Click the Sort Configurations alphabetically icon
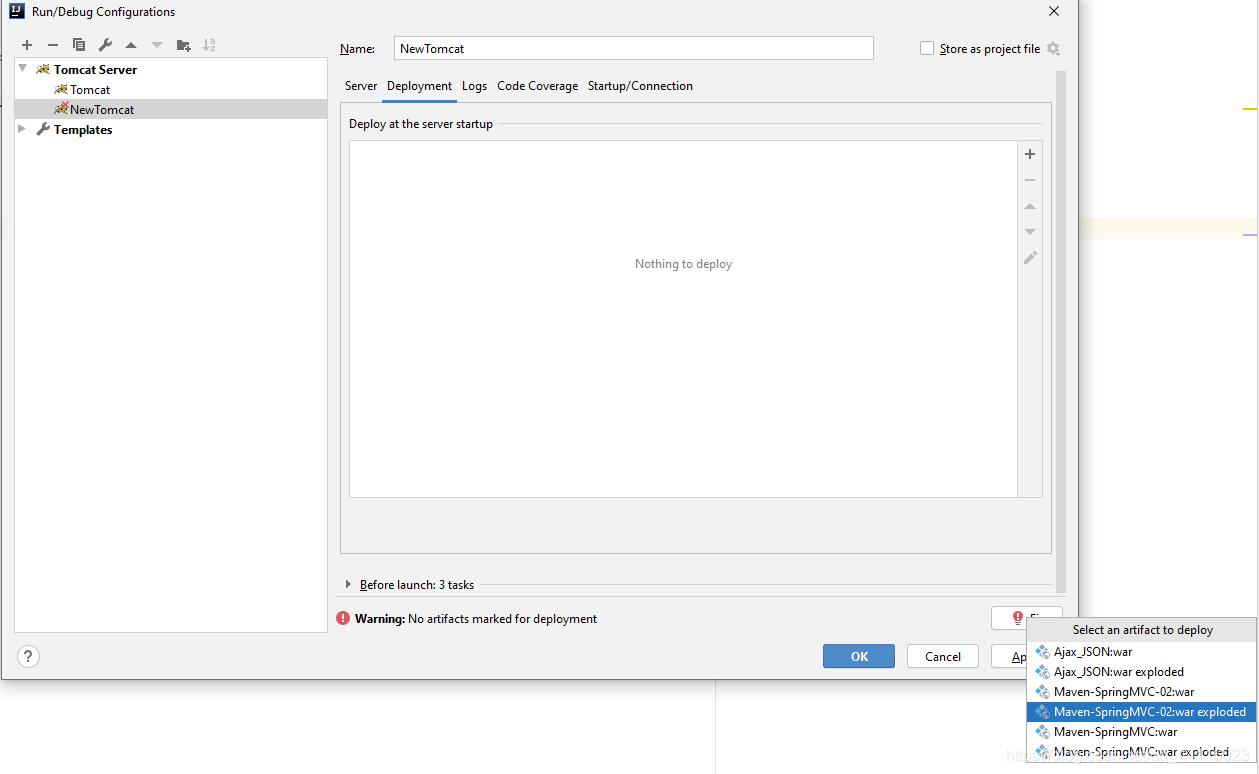Image resolution: width=1259 pixels, height=774 pixels. tap(209, 45)
